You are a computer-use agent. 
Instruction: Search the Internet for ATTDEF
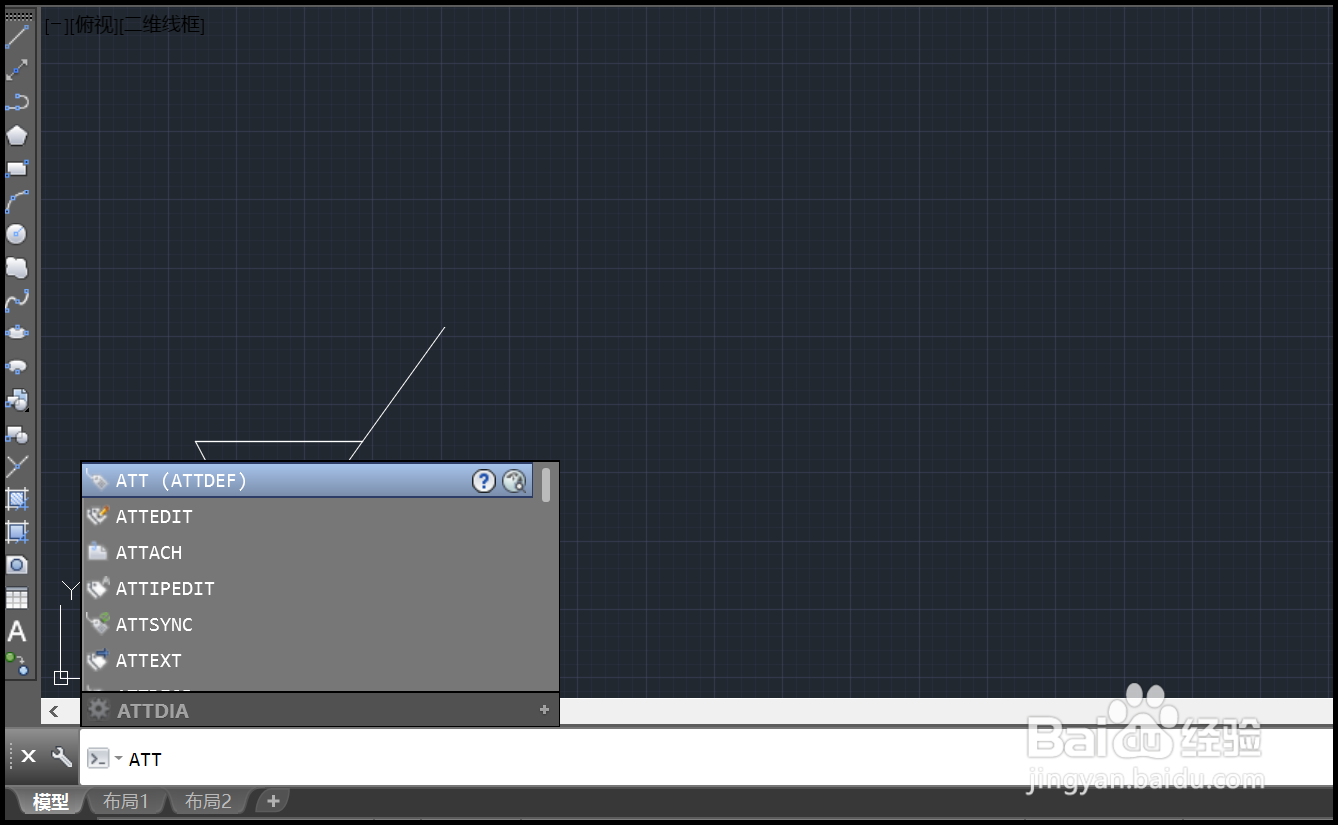click(x=514, y=481)
